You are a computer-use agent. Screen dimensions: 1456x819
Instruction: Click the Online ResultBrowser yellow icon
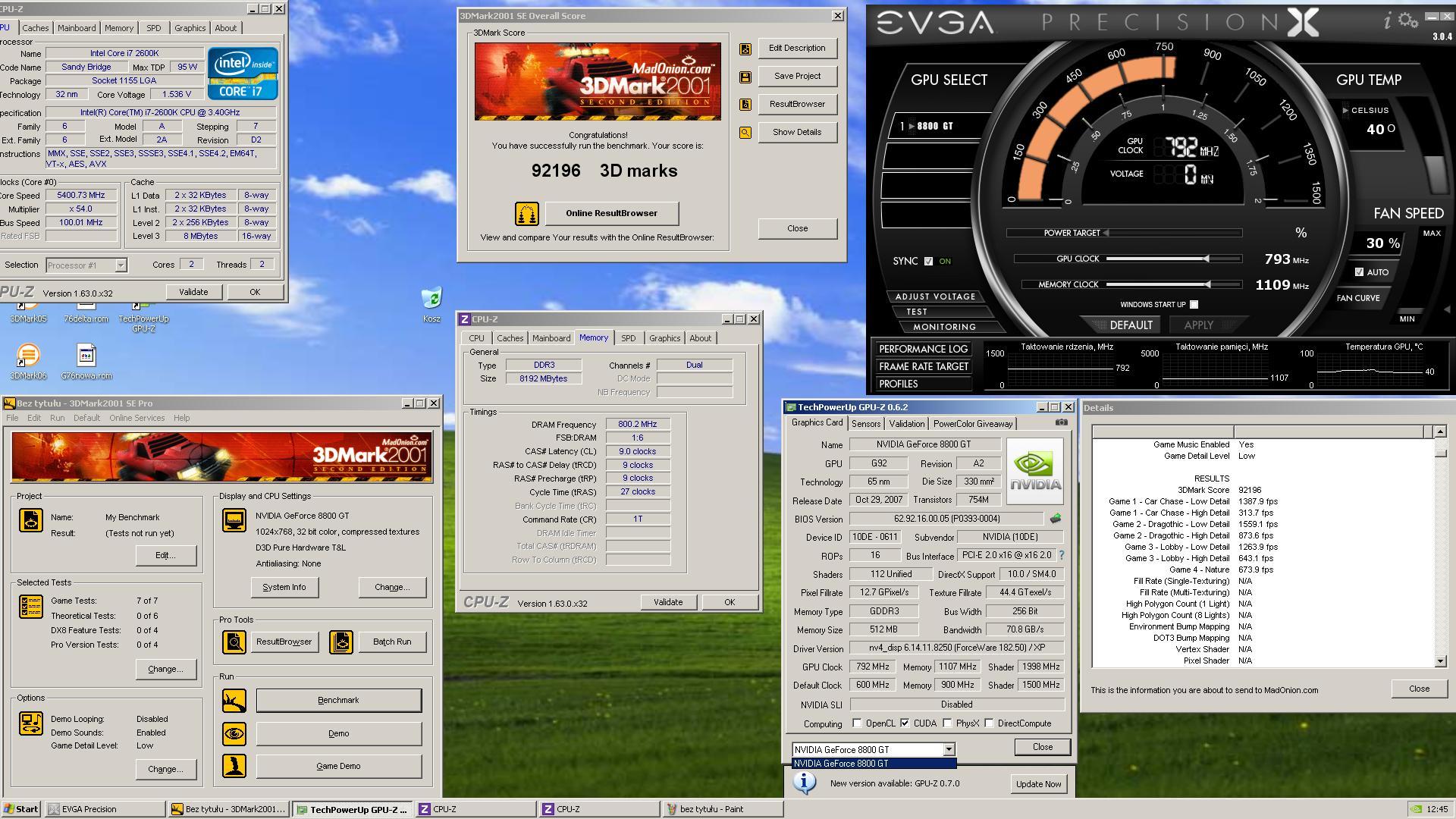tap(526, 214)
